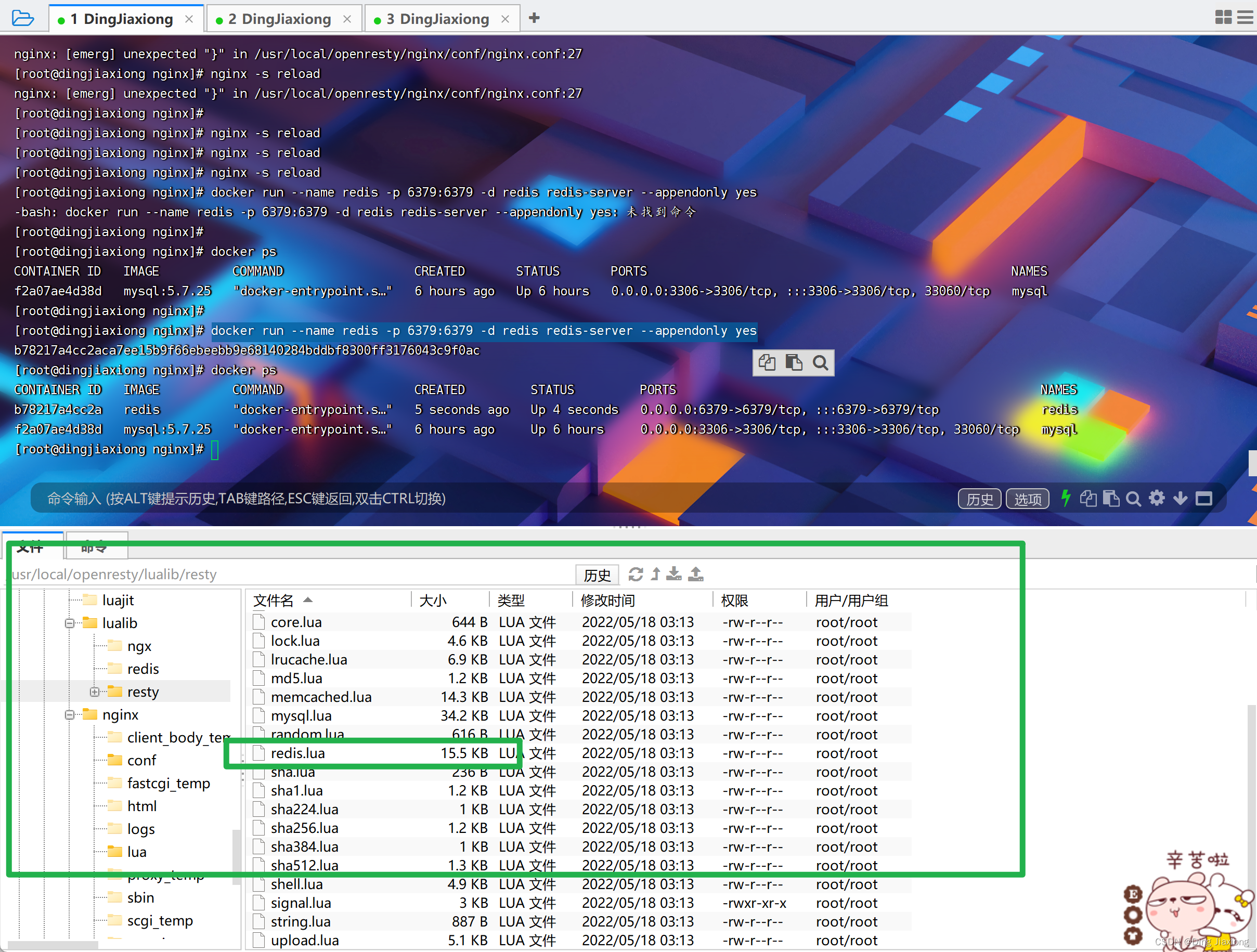Select the sbin folder in the tree

(131, 898)
